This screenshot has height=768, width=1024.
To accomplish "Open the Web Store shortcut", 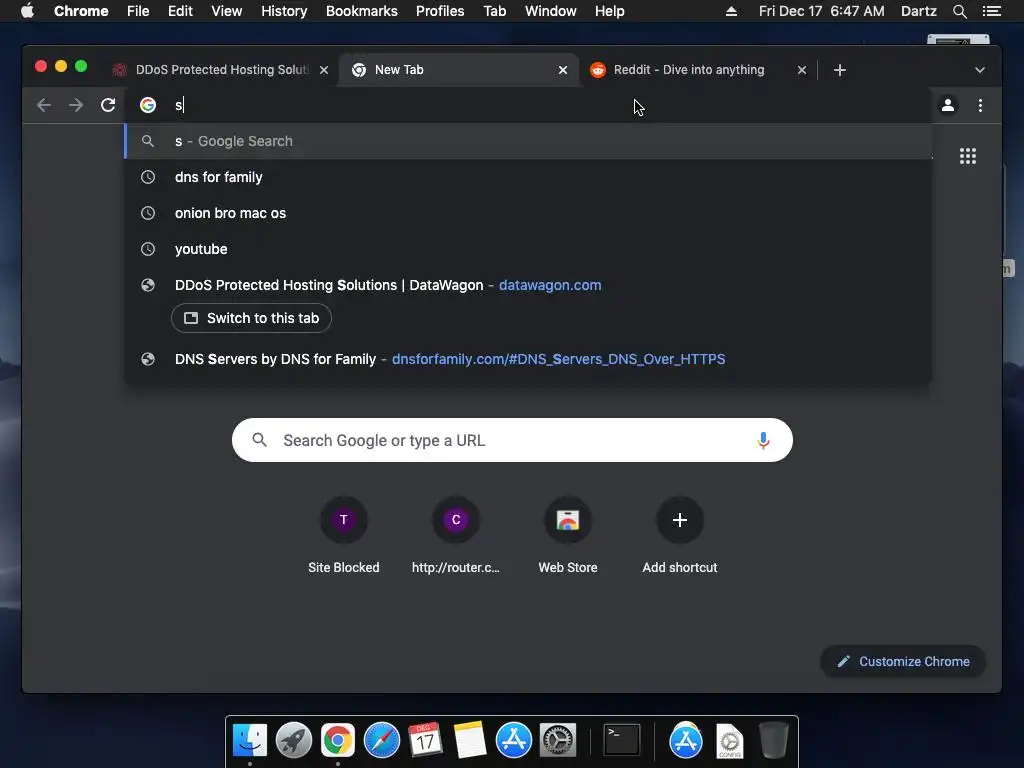I will 568,534.
